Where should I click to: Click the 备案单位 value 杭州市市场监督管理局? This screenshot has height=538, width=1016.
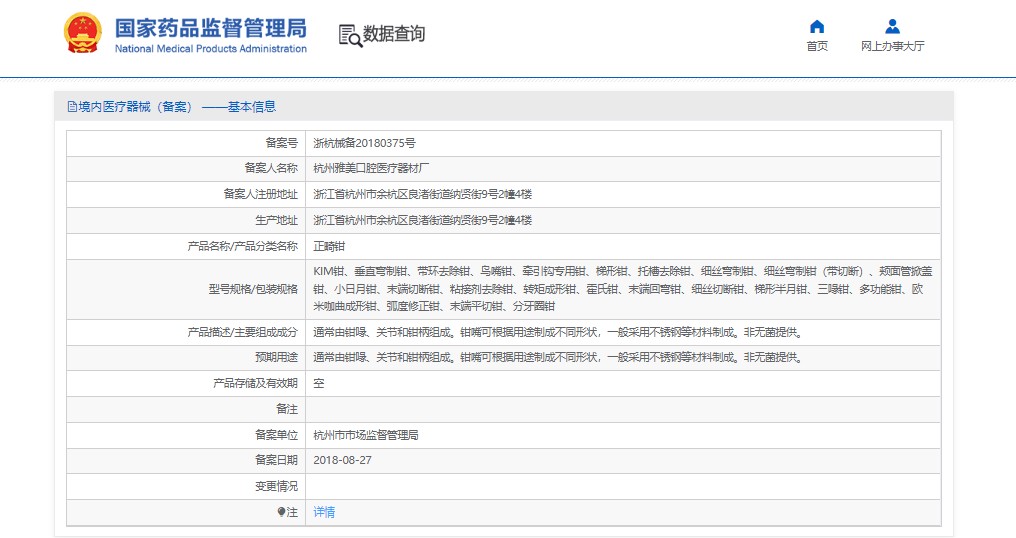click(x=365, y=435)
